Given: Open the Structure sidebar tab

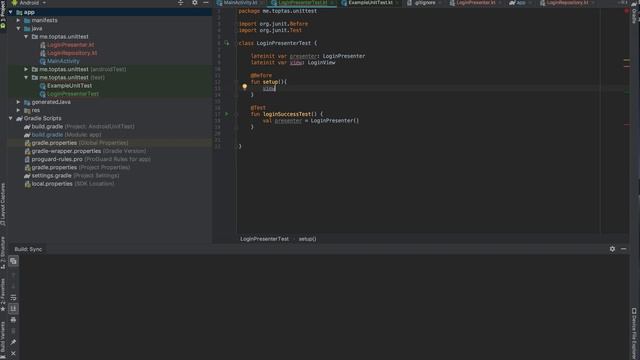Looking at the screenshot, I should click(3, 252).
